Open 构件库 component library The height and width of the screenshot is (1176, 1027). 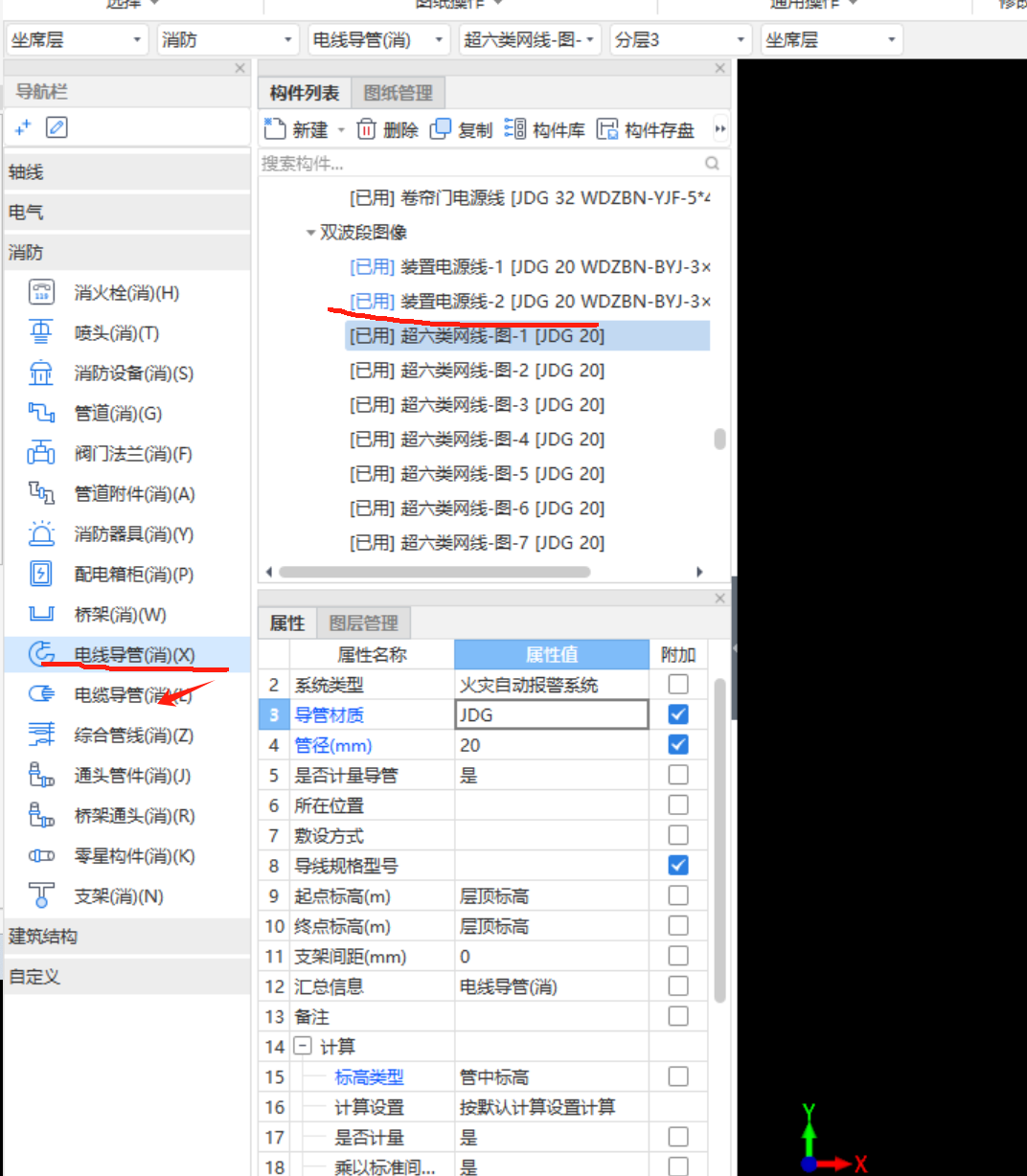tap(544, 129)
